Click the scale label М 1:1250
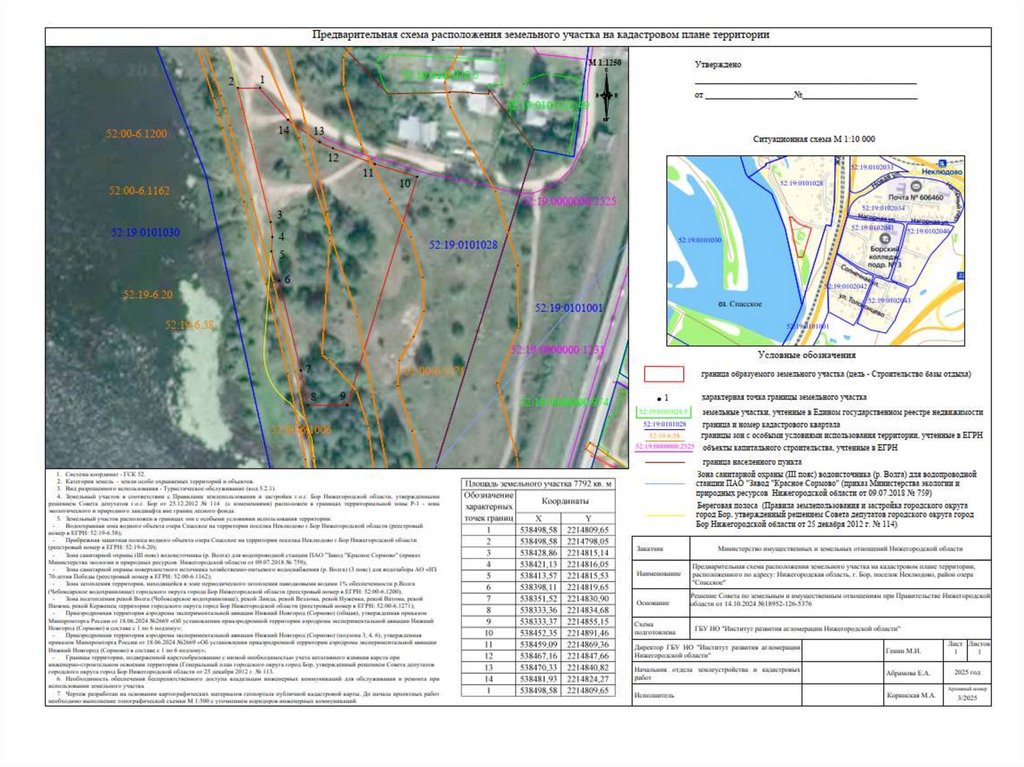The height and width of the screenshot is (767, 1024). (605, 63)
